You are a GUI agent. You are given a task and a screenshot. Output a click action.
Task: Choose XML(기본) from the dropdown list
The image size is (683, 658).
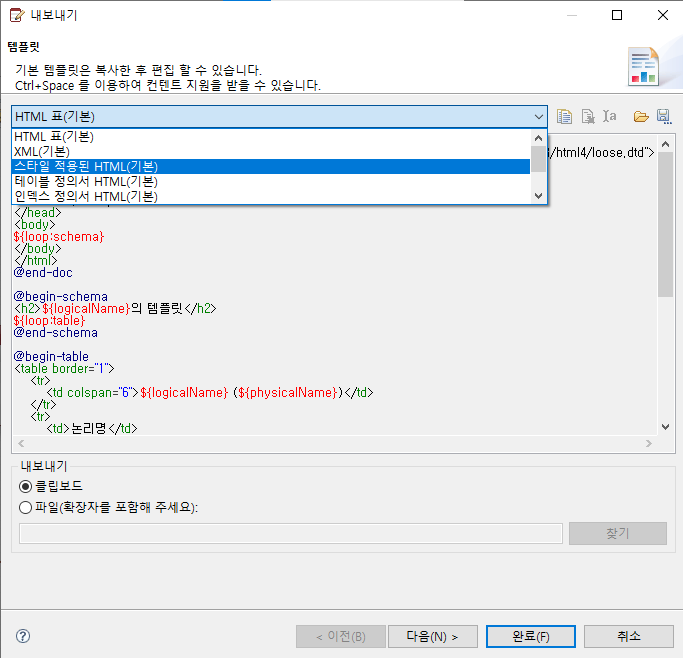(270, 152)
